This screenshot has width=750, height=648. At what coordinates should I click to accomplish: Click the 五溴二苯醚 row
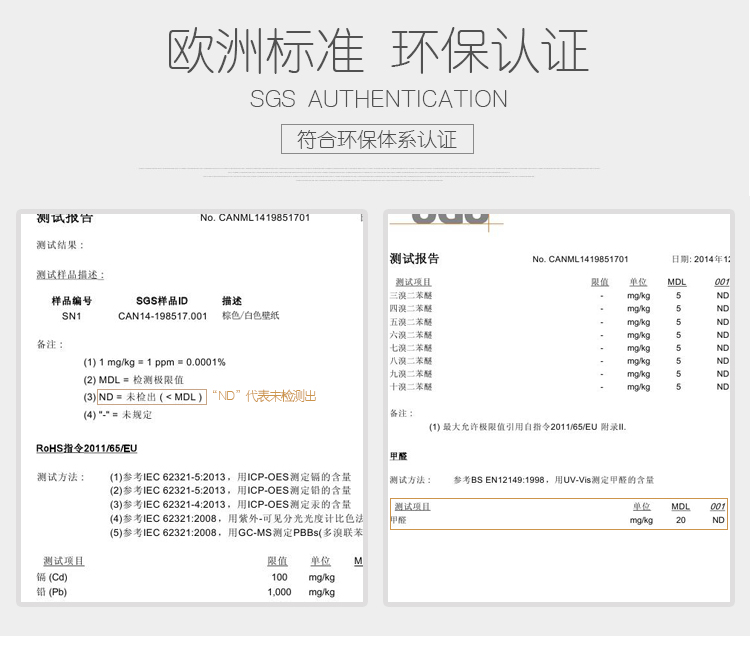560,322
